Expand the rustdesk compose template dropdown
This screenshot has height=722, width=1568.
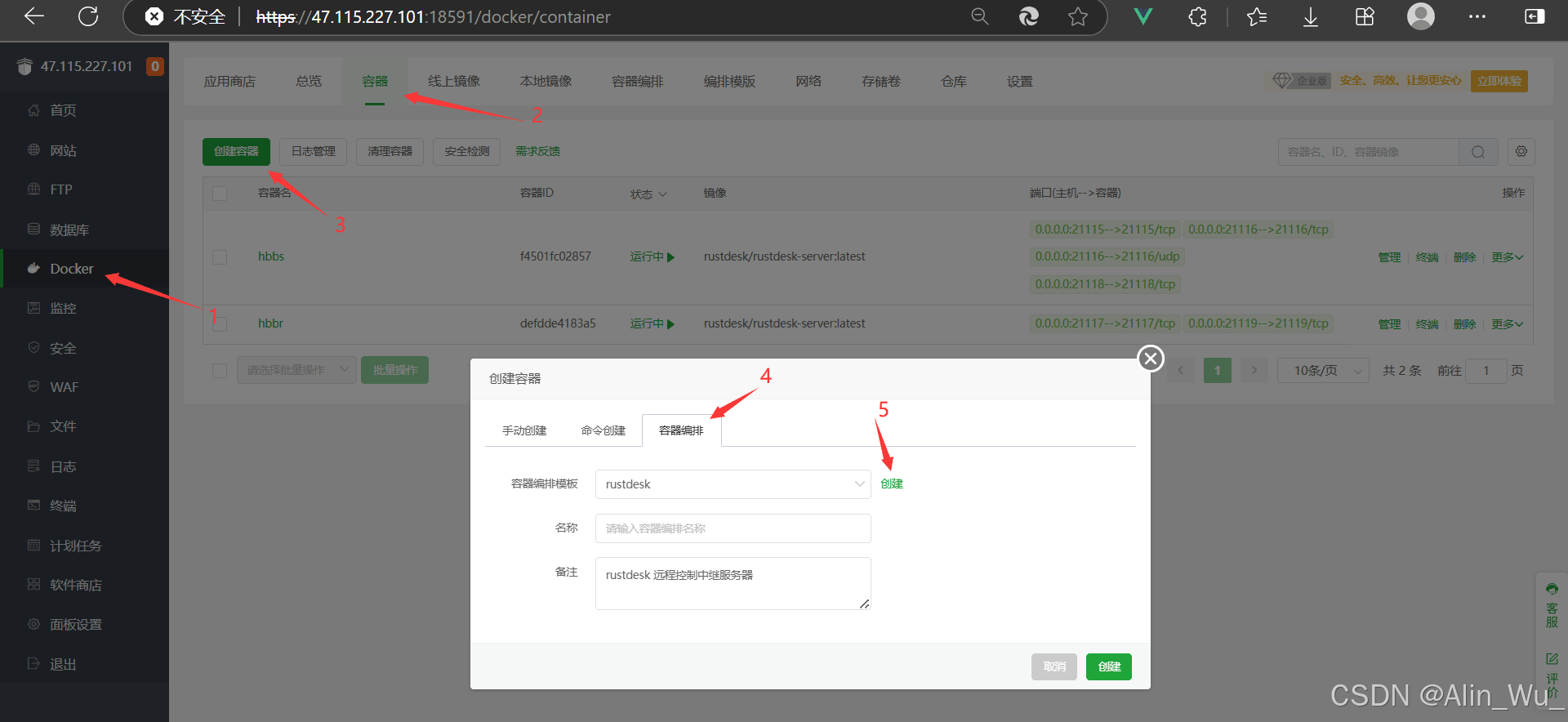pos(733,484)
